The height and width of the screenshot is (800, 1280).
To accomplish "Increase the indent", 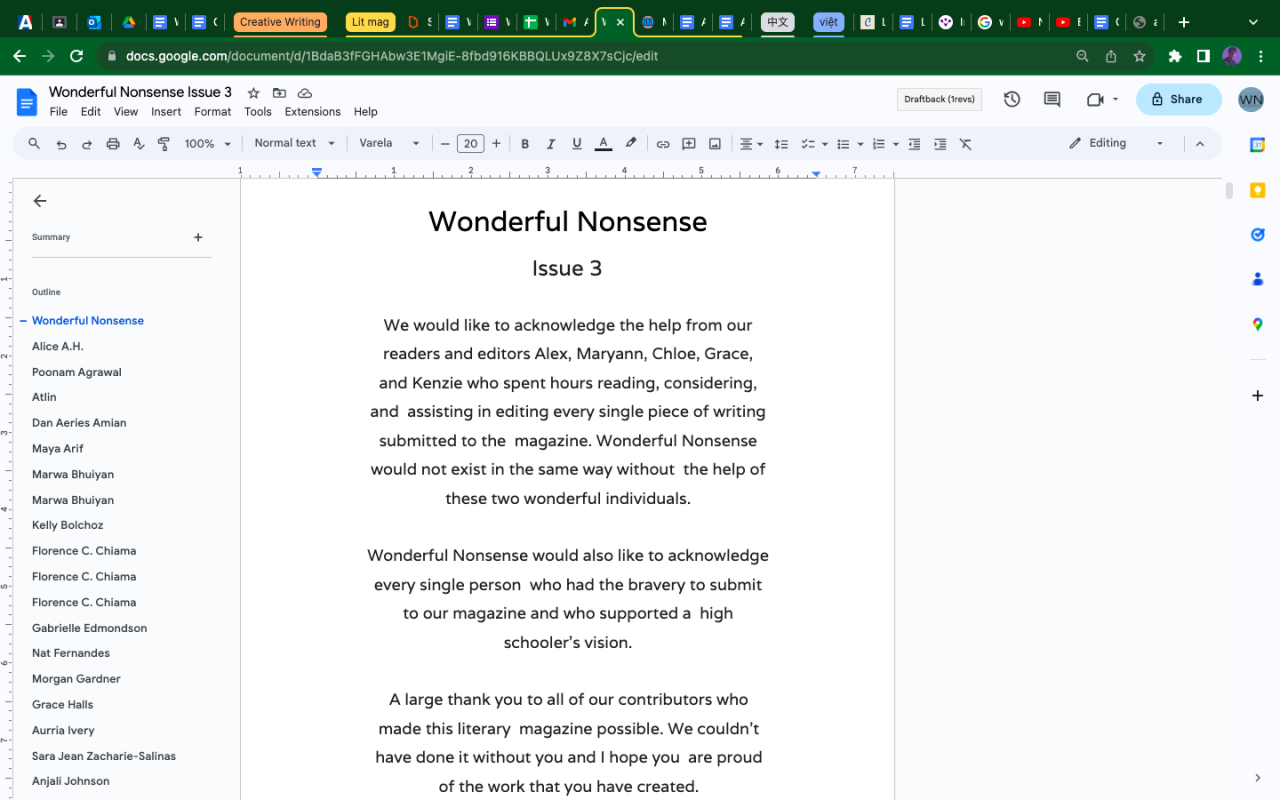I will tap(940, 144).
